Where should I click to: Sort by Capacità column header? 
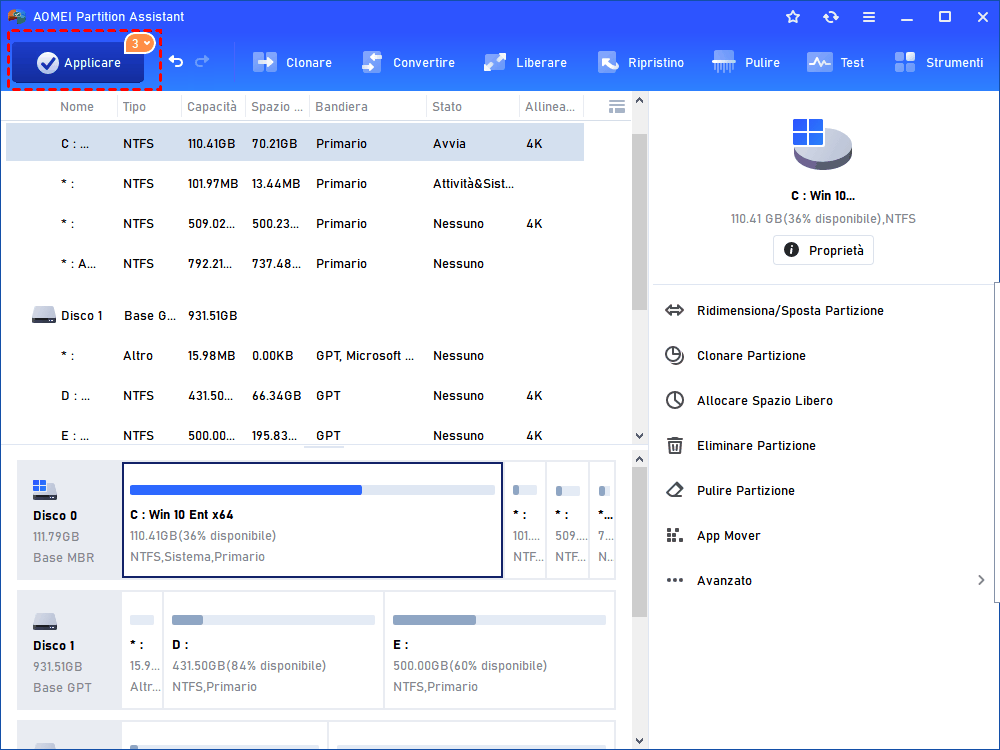click(x=212, y=107)
